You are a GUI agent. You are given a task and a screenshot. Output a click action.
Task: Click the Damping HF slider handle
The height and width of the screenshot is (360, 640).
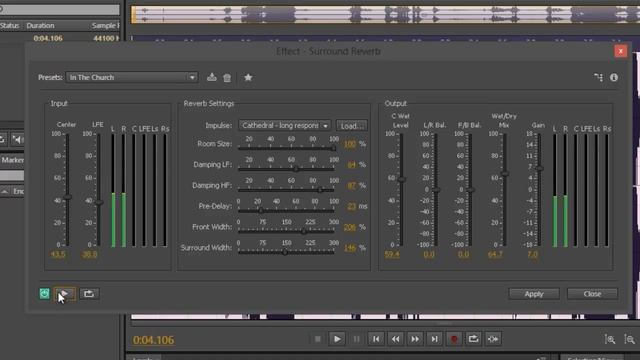click(320, 190)
